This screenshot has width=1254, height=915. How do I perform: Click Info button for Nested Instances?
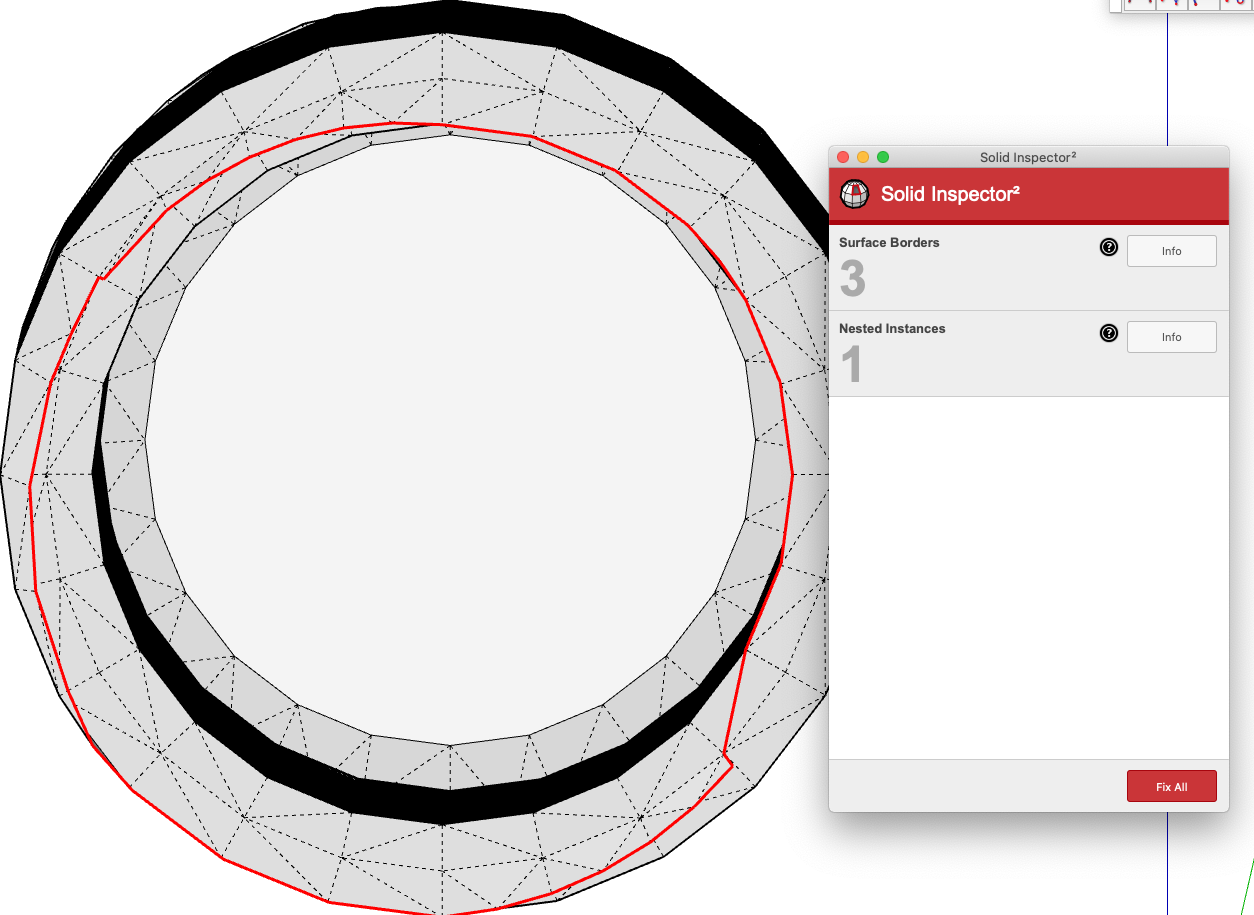tap(1171, 337)
